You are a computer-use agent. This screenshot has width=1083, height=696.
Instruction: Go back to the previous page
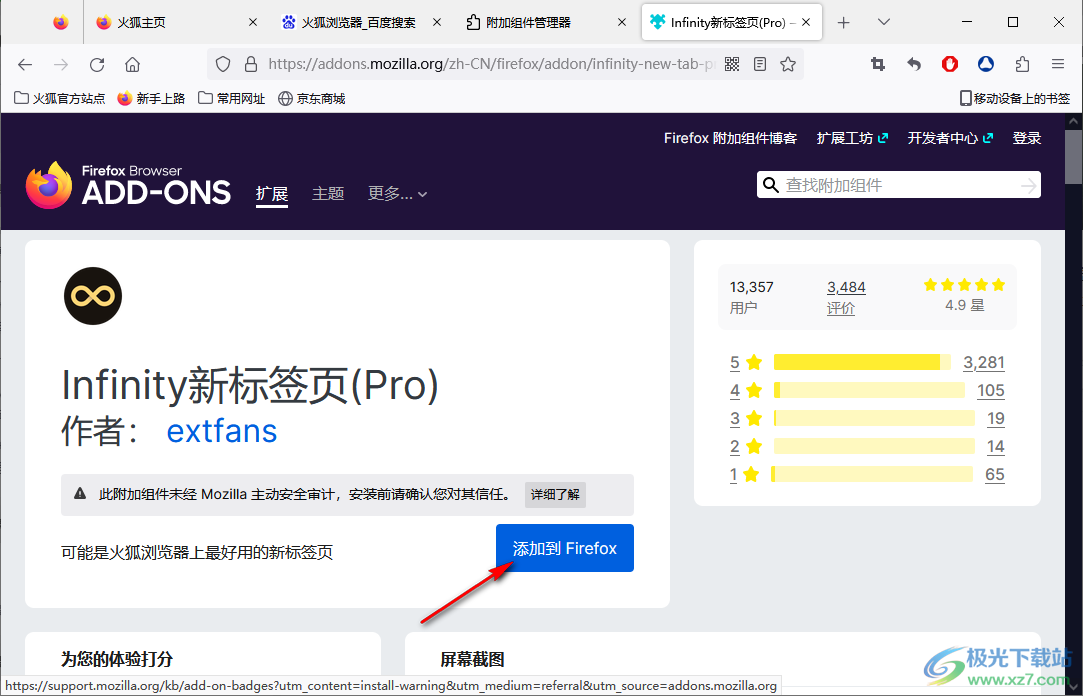coord(26,64)
